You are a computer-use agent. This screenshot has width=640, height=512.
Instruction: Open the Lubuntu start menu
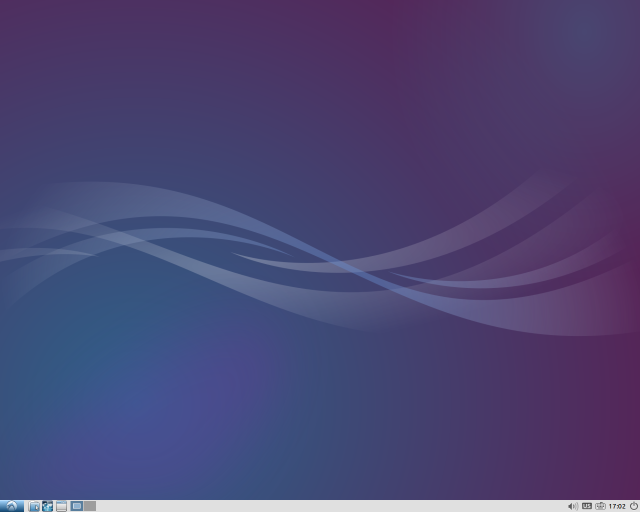point(11,506)
